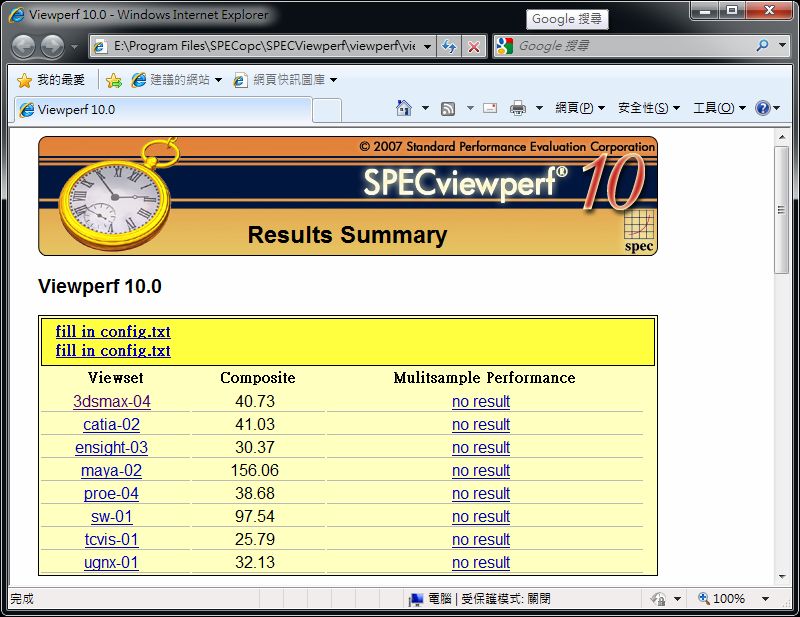Open the recent pages dropdown arrow
This screenshot has width=800, height=617.
74,47
